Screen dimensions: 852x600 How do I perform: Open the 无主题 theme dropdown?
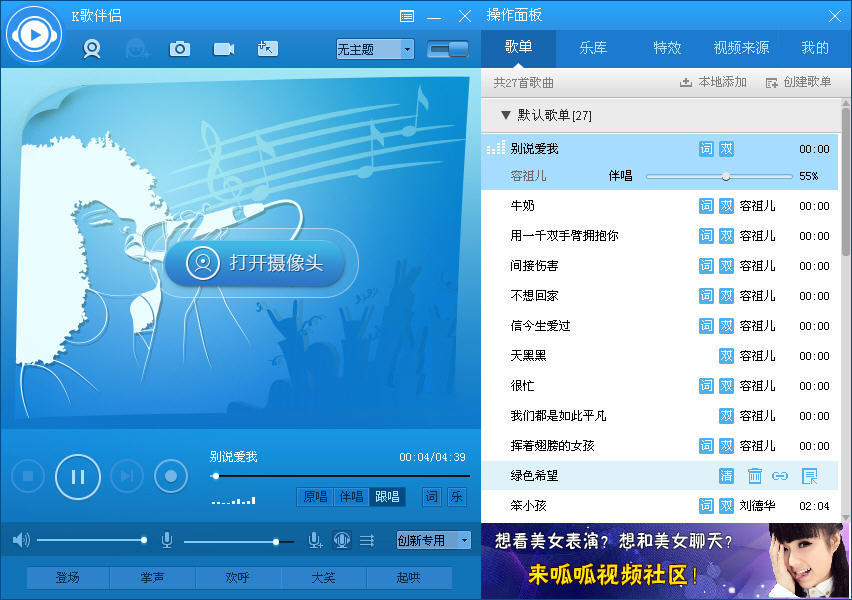point(375,49)
